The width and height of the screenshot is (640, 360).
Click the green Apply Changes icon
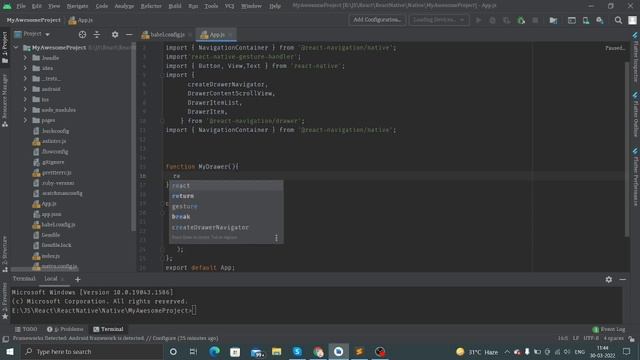pos(521,20)
